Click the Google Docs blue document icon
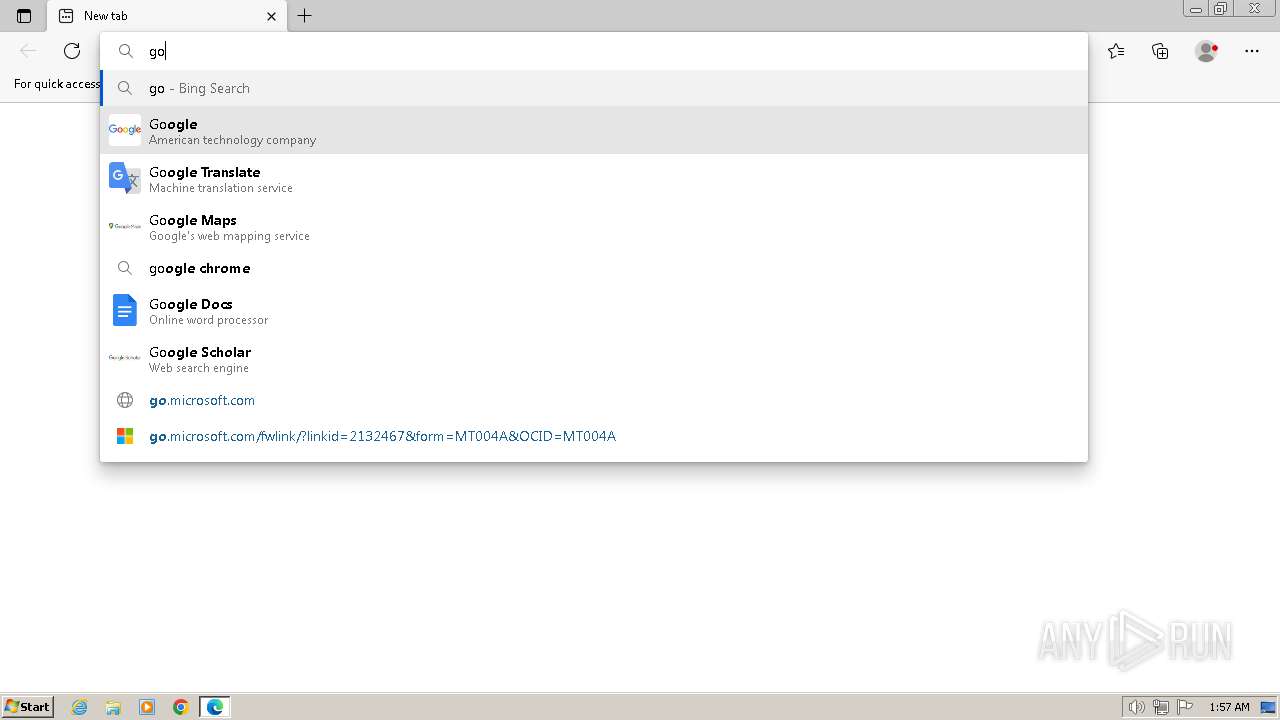Viewport: 1280px width, 720px height. (125, 310)
